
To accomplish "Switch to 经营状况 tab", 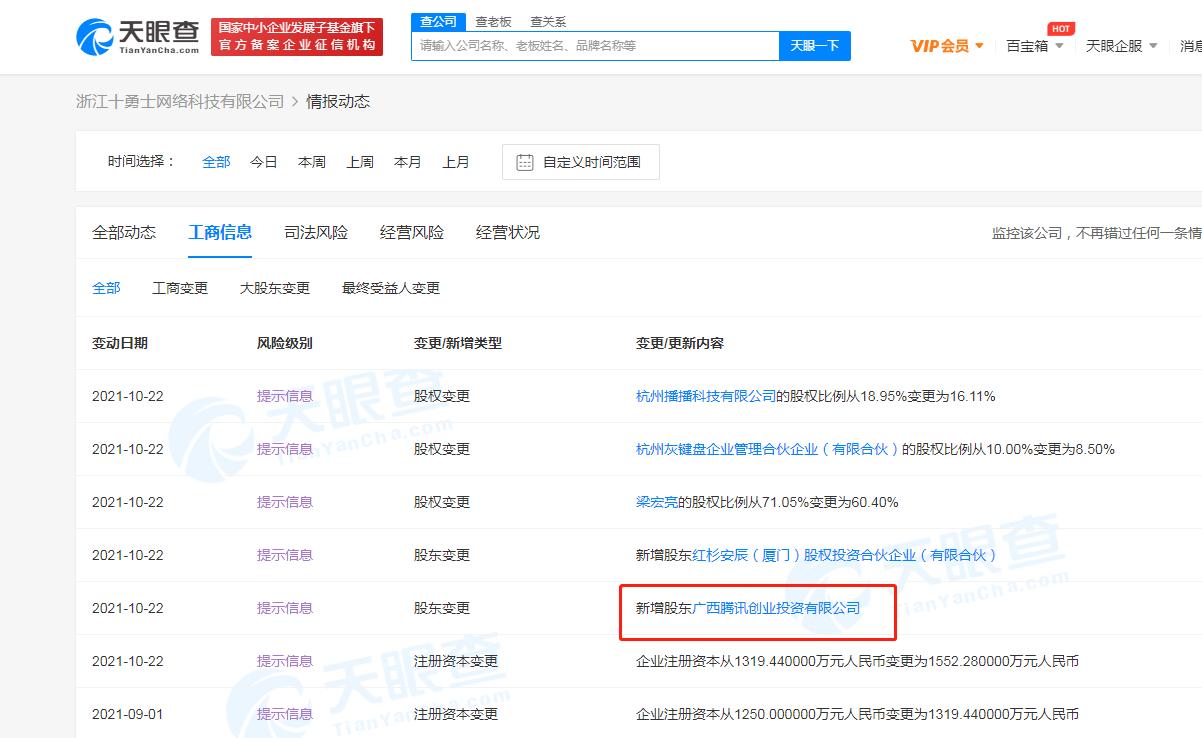I will tap(508, 232).
